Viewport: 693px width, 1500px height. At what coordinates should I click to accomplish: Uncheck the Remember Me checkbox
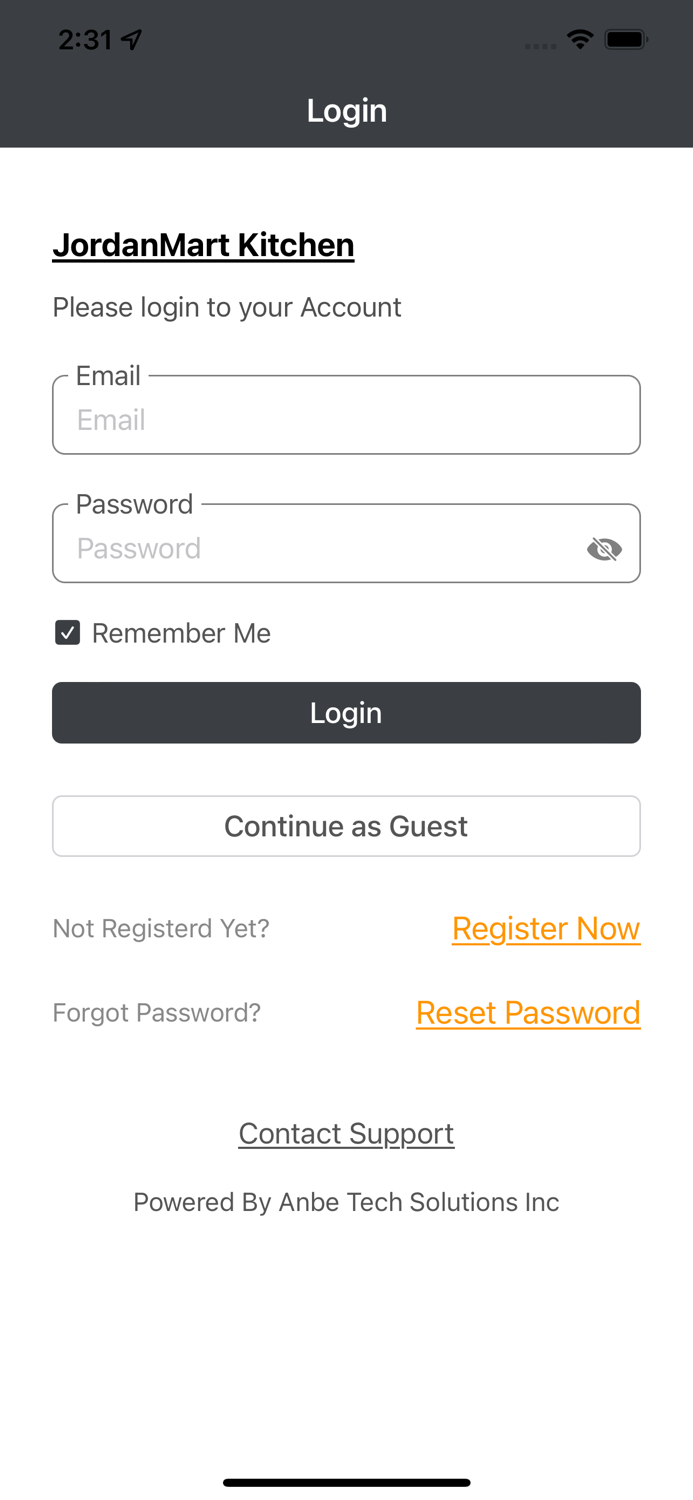coord(67,632)
